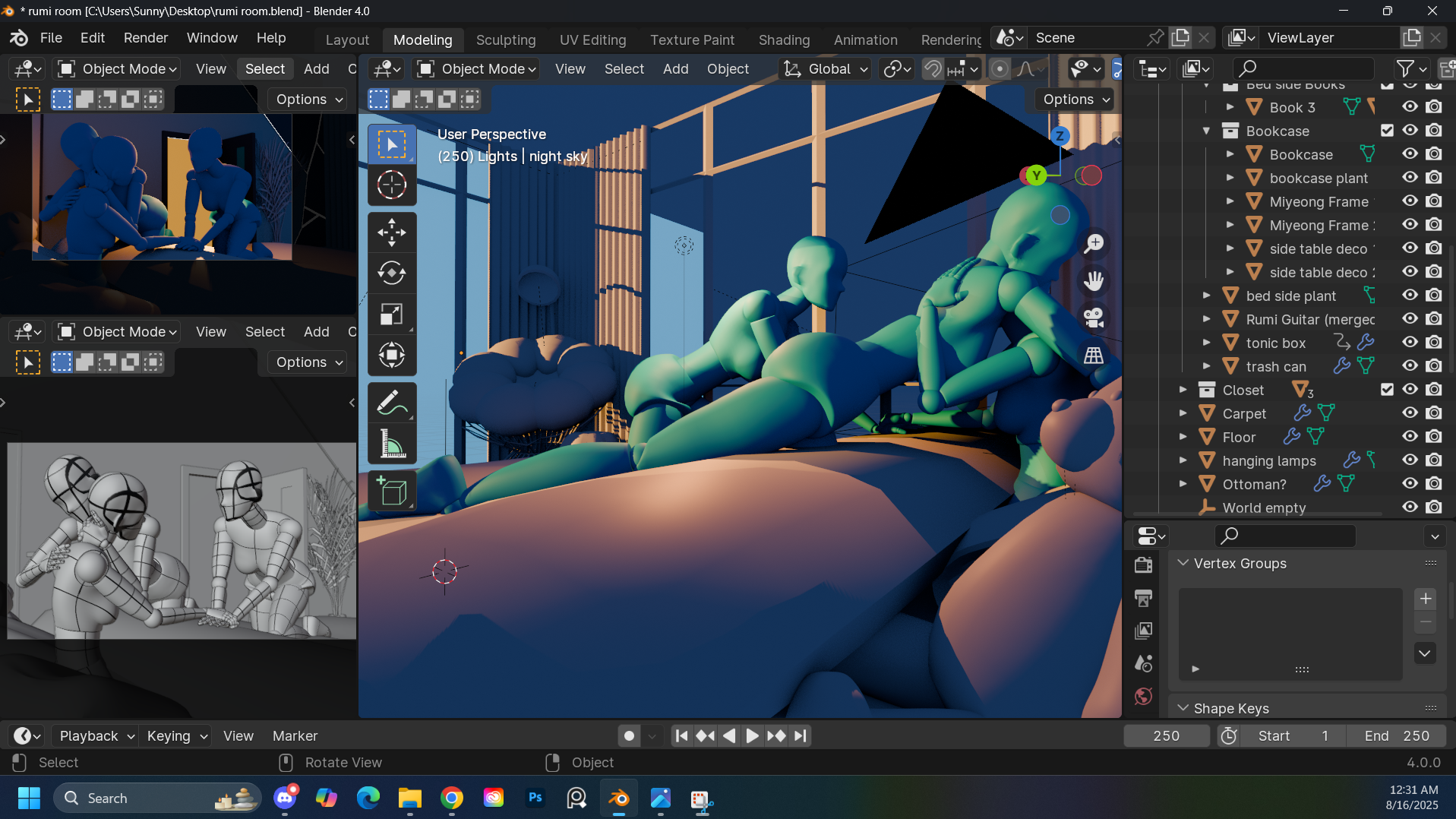Switch perspective/orthographic grid gizmo

(1094, 355)
